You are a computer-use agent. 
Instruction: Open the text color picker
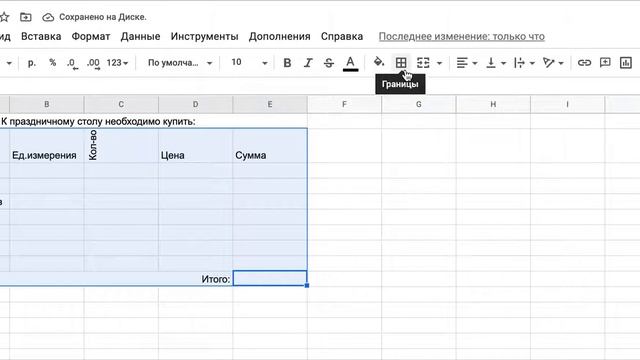[x=350, y=63]
